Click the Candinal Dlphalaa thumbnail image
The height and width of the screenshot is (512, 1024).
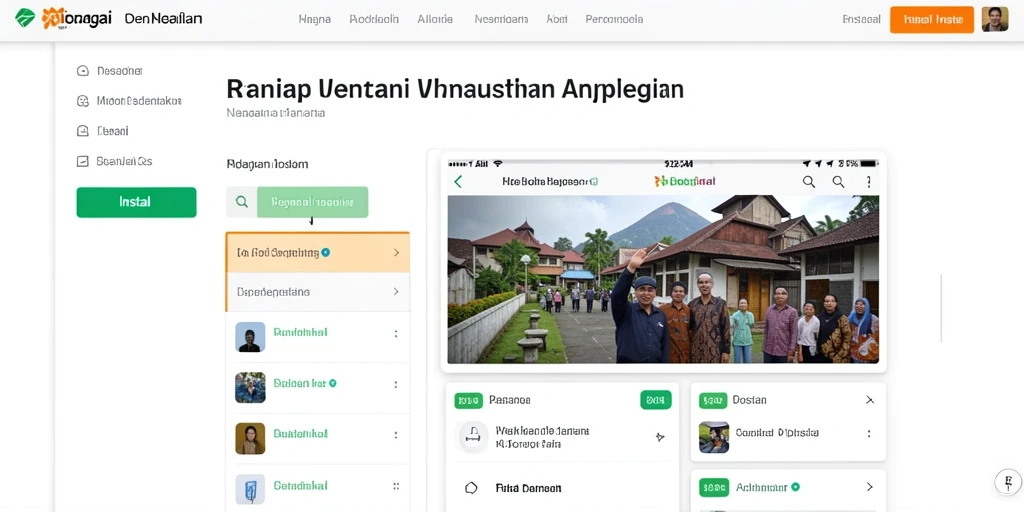tap(714, 437)
